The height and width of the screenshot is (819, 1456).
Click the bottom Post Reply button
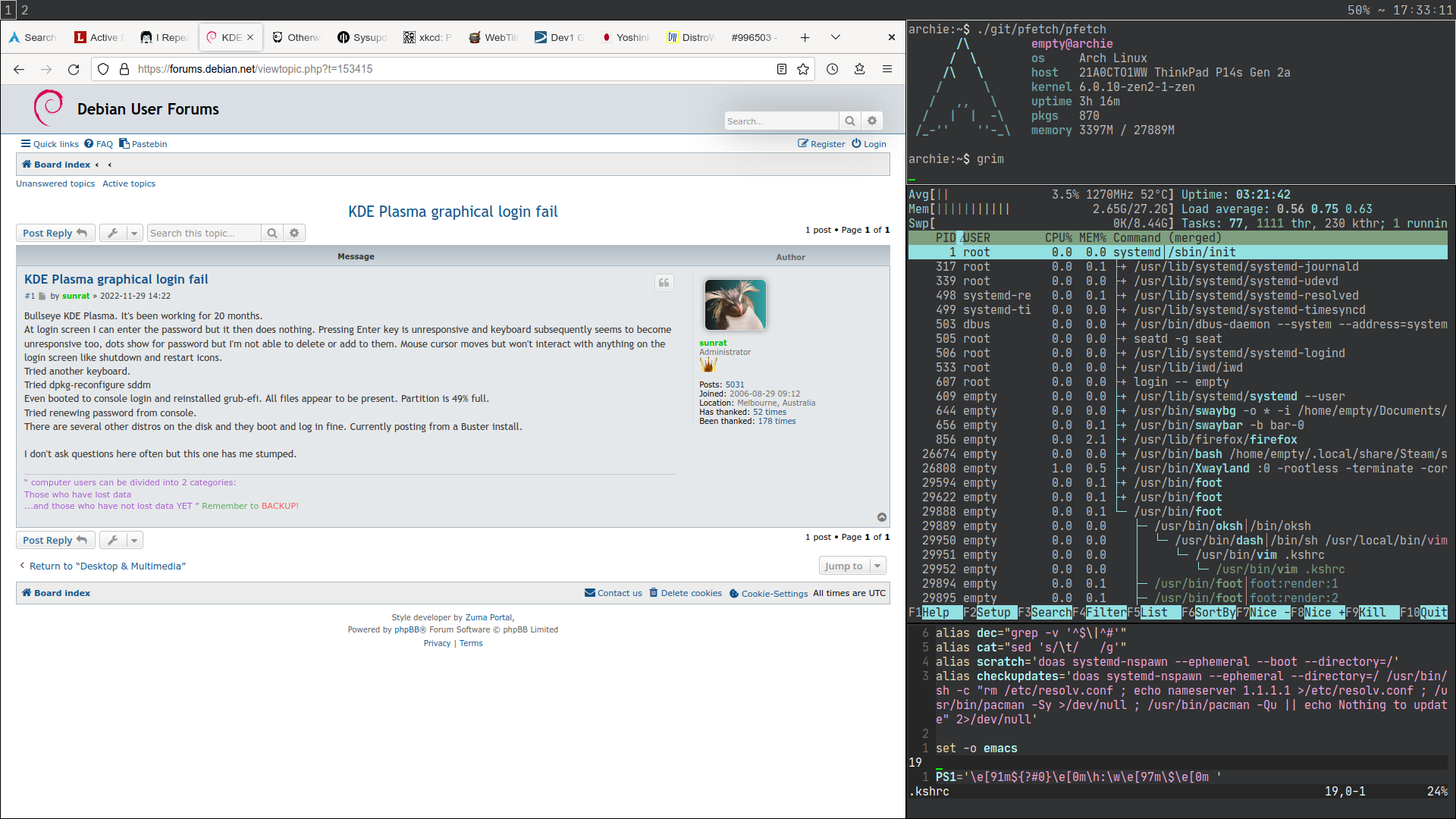coord(55,540)
